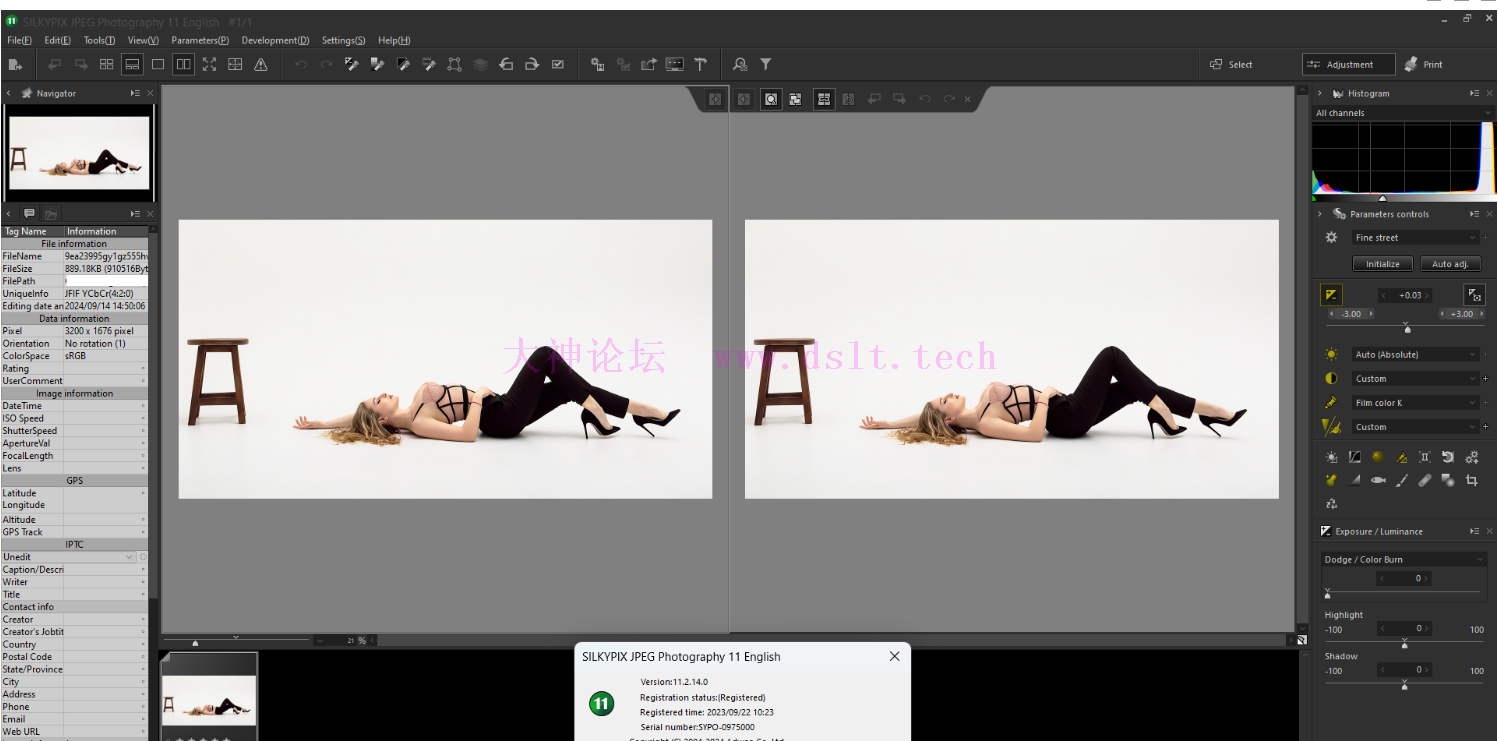Open the All channels histogram dropdown
This screenshot has width=1498, height=741.
coord(1403,113)
